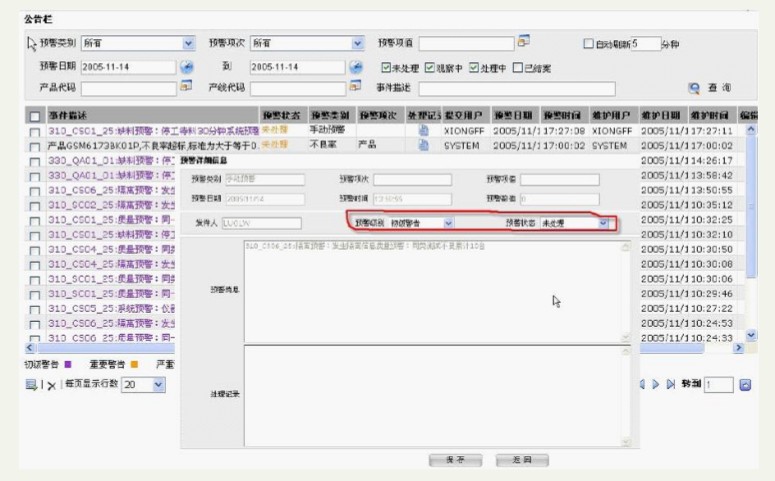Open lookup icon beside 产品代码 field
The image size is (775, 481).
(186, 86)
